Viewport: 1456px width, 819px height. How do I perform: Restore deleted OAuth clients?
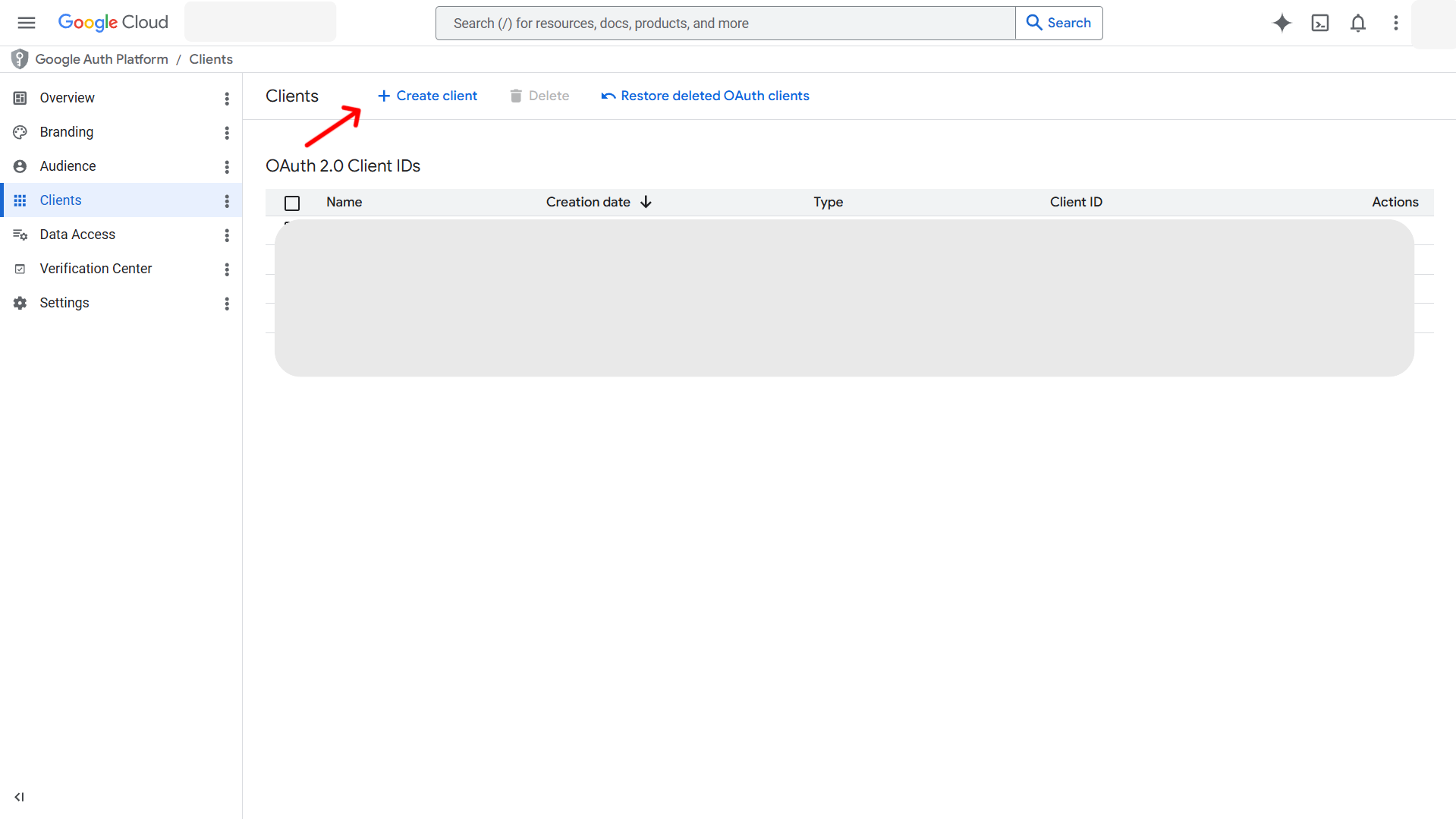pos(705,96)
